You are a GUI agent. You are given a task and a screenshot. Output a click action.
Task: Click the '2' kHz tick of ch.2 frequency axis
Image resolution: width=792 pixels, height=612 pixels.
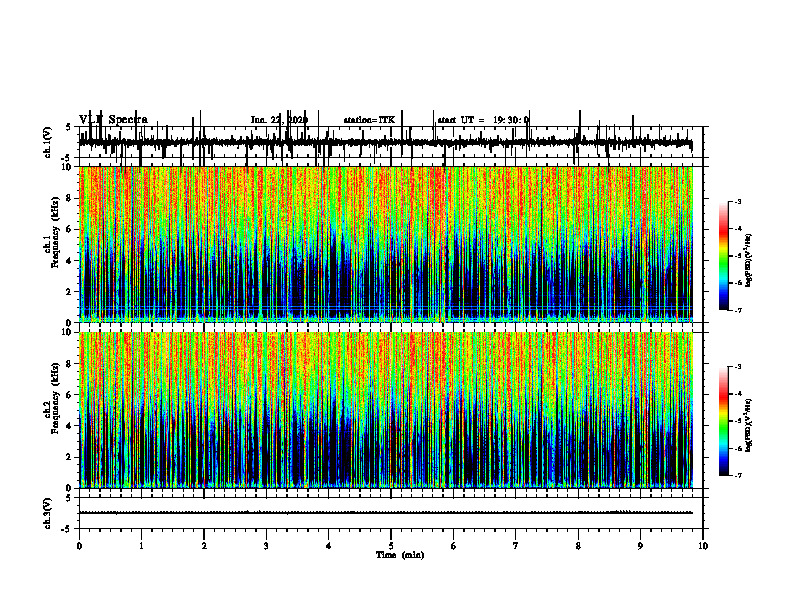coord(69,457)
